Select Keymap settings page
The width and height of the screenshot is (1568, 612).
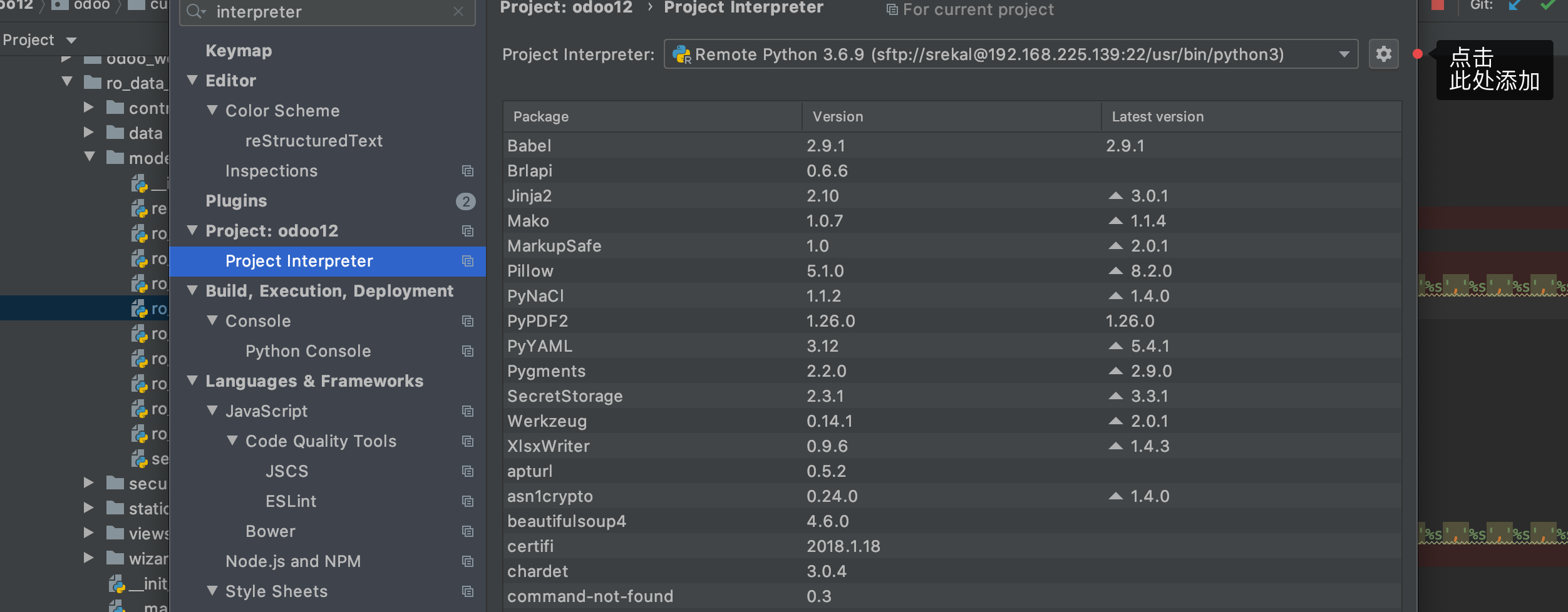(239, 51)
